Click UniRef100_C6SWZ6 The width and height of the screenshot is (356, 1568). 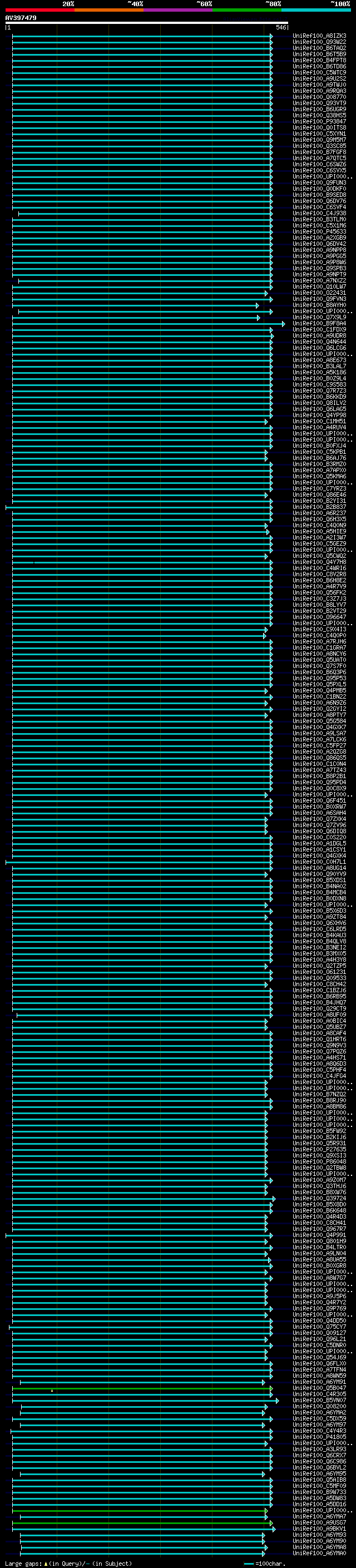point(319,164)
